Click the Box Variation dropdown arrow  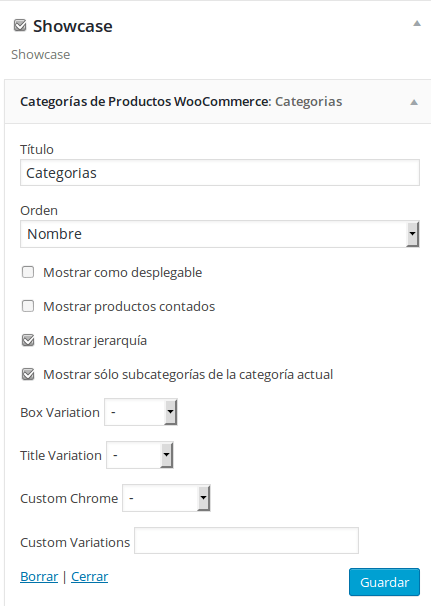170,412
